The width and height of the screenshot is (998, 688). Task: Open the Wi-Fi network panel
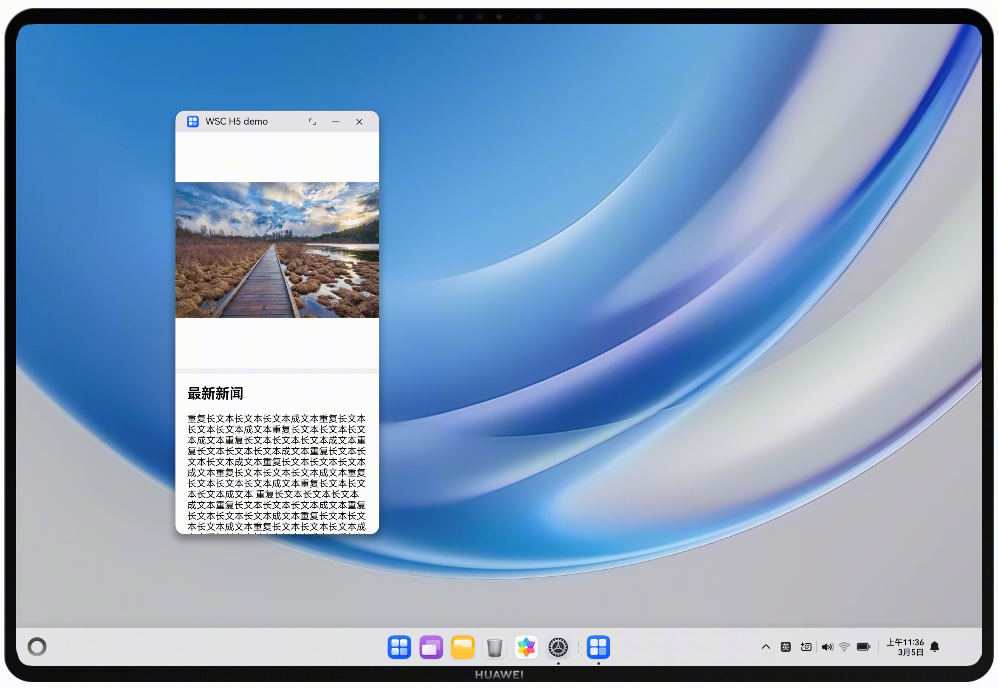point(844,647)
